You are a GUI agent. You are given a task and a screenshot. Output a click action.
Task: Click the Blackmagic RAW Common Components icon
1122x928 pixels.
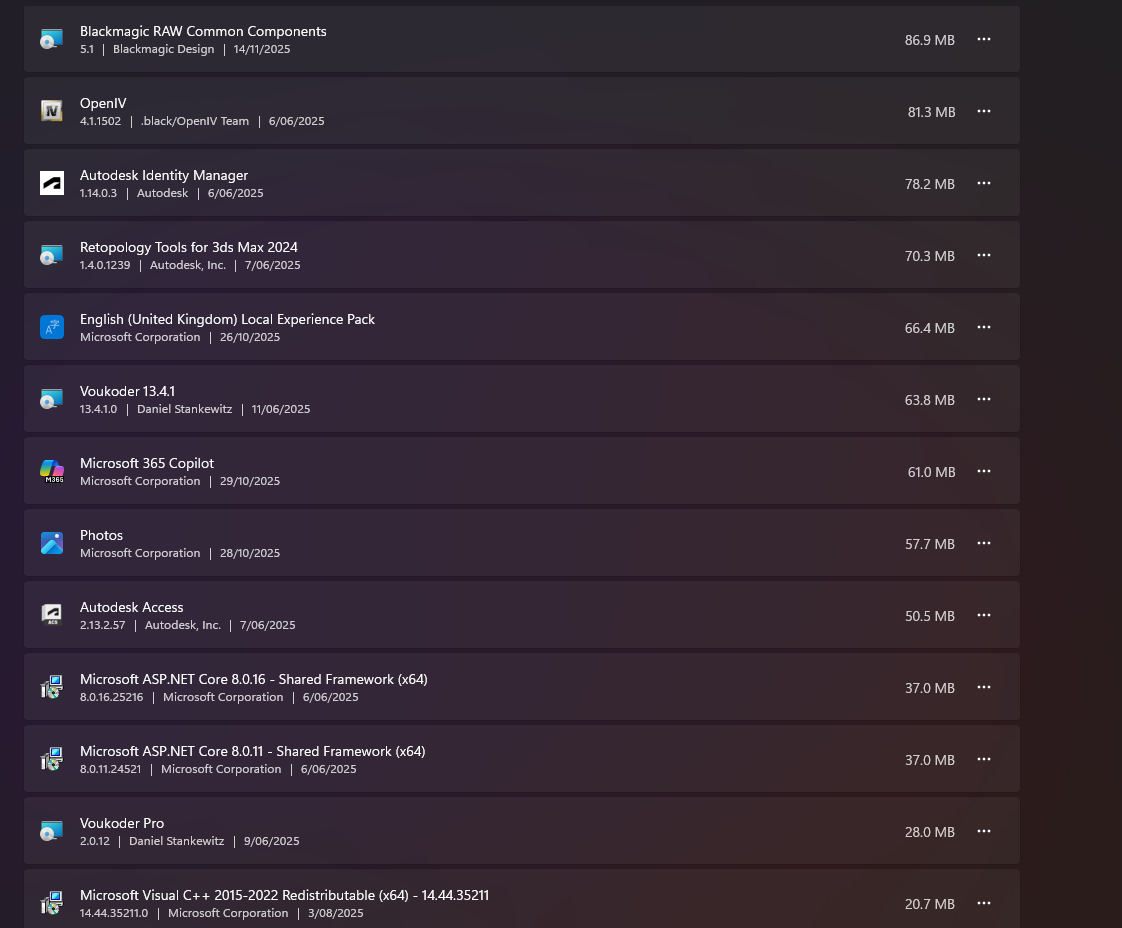pyautogui.click(x=52, y=39)
